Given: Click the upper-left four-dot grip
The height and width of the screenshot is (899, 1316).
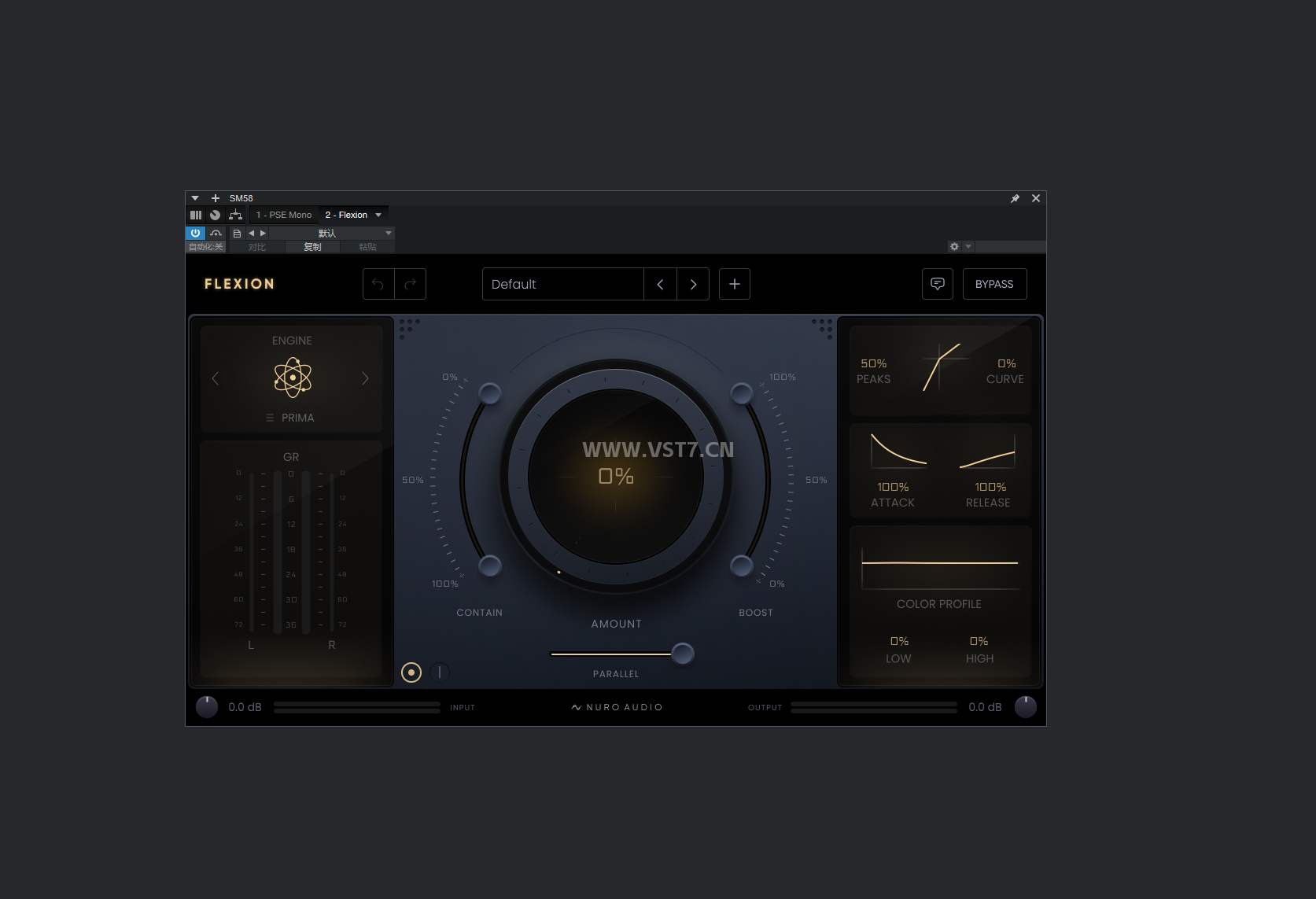Looking at the screenshot, I should [409, 328].
